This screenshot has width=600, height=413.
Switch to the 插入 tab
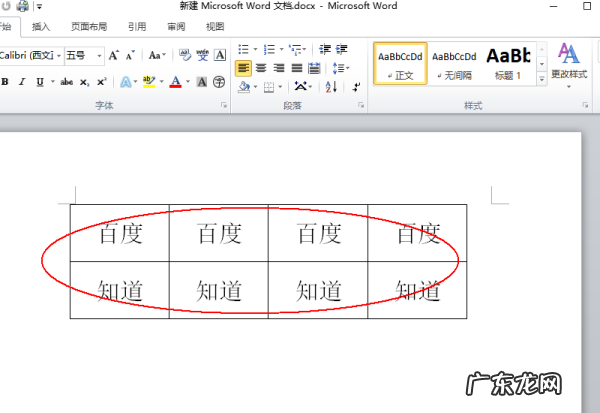click(41, 27)
